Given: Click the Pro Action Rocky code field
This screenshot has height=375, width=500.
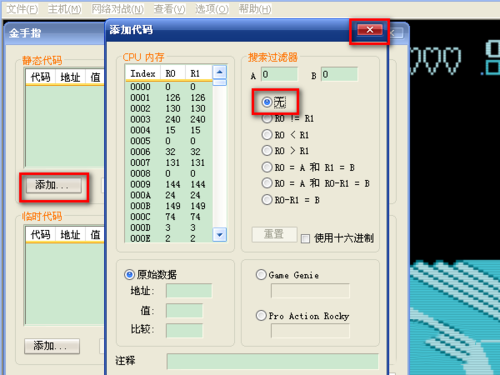Looking at the screenshot, I should click(x=310, y=331).
